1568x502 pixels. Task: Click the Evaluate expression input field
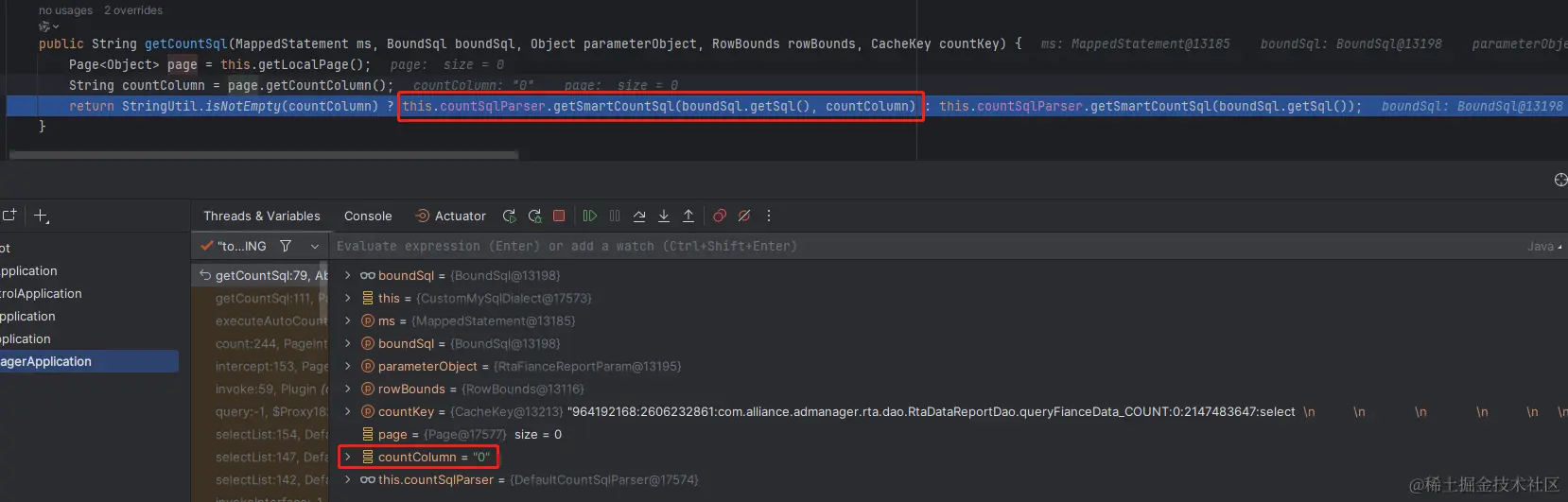[x=927, y=246]
